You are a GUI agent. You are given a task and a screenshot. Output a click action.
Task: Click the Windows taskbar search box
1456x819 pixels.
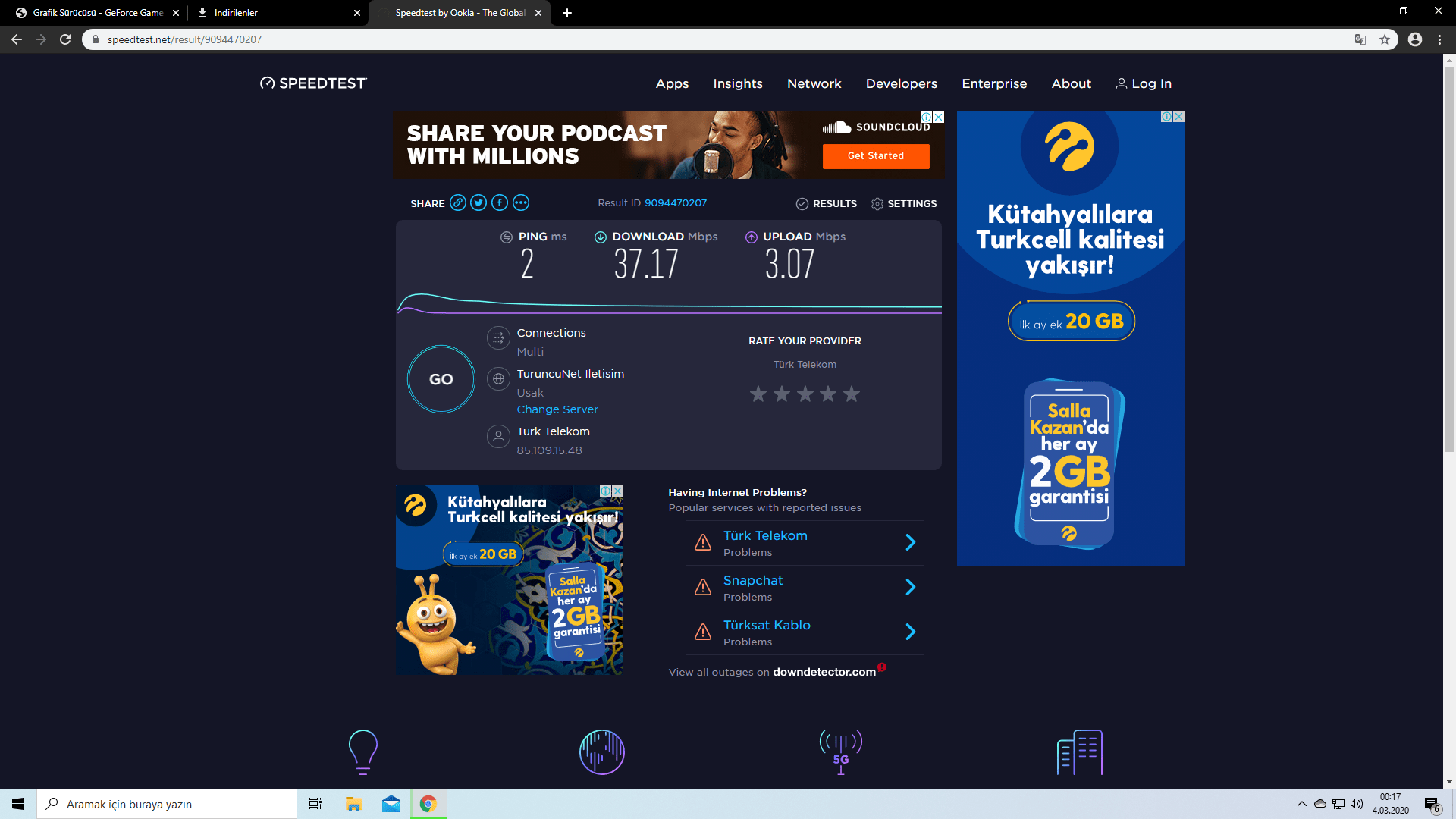click(x=167, y=804)
